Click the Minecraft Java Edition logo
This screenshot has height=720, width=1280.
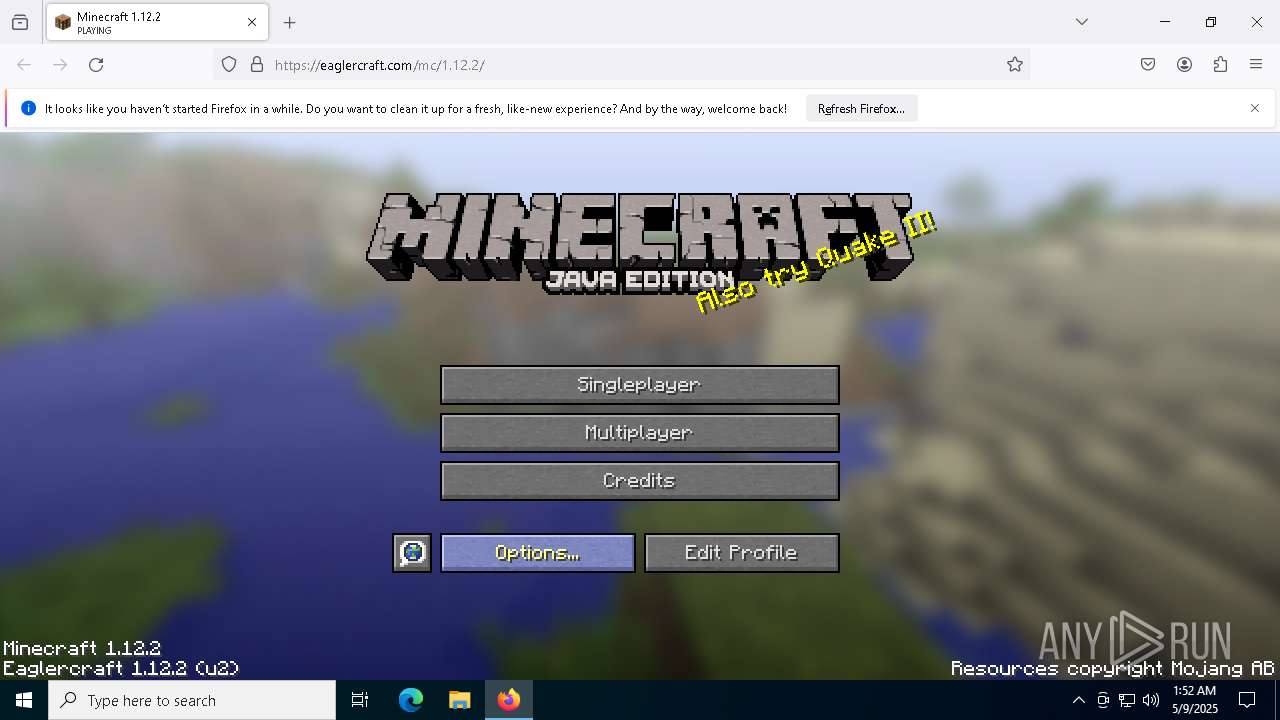640,241
